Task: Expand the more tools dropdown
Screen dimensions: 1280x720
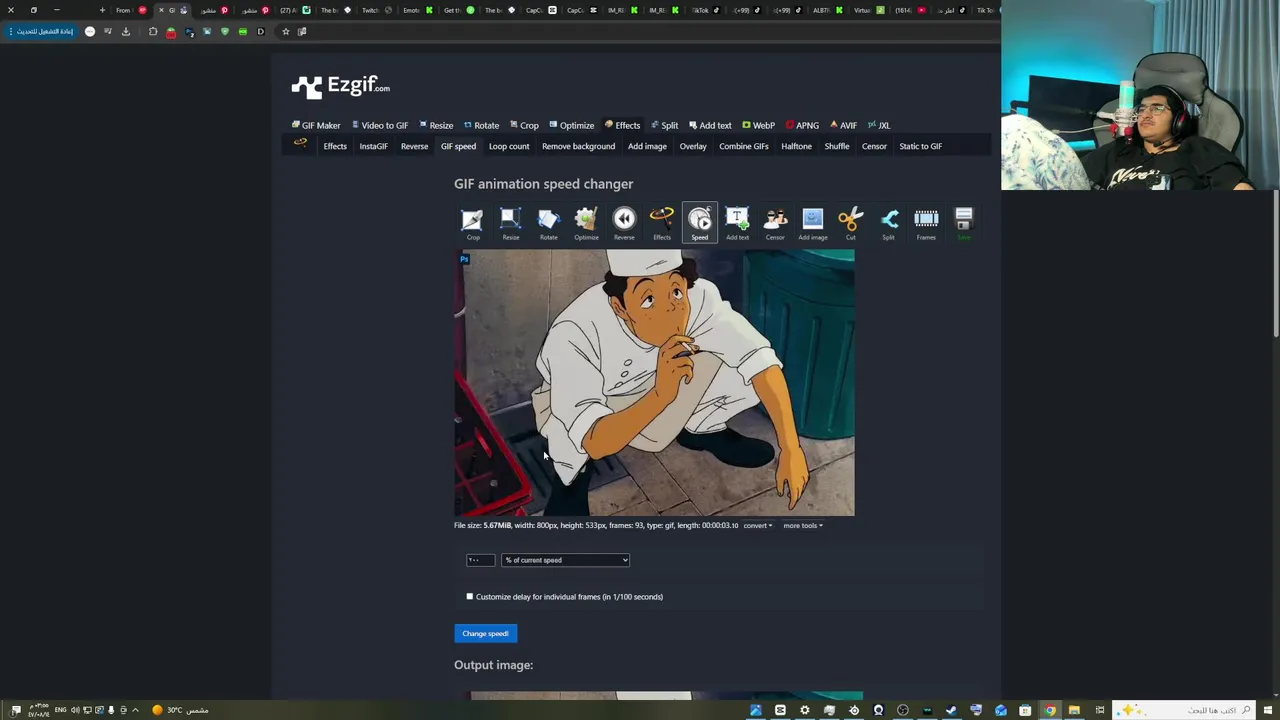Action: tap(803, 525)
